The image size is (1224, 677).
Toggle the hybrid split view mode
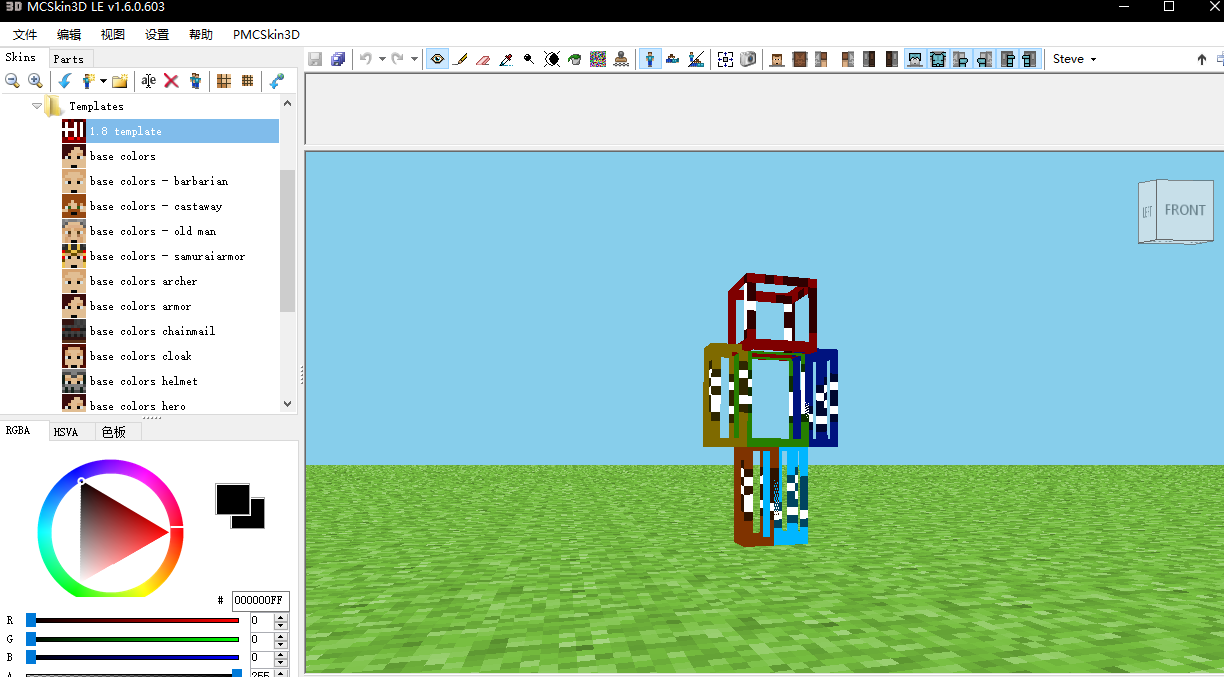point(696,59)
